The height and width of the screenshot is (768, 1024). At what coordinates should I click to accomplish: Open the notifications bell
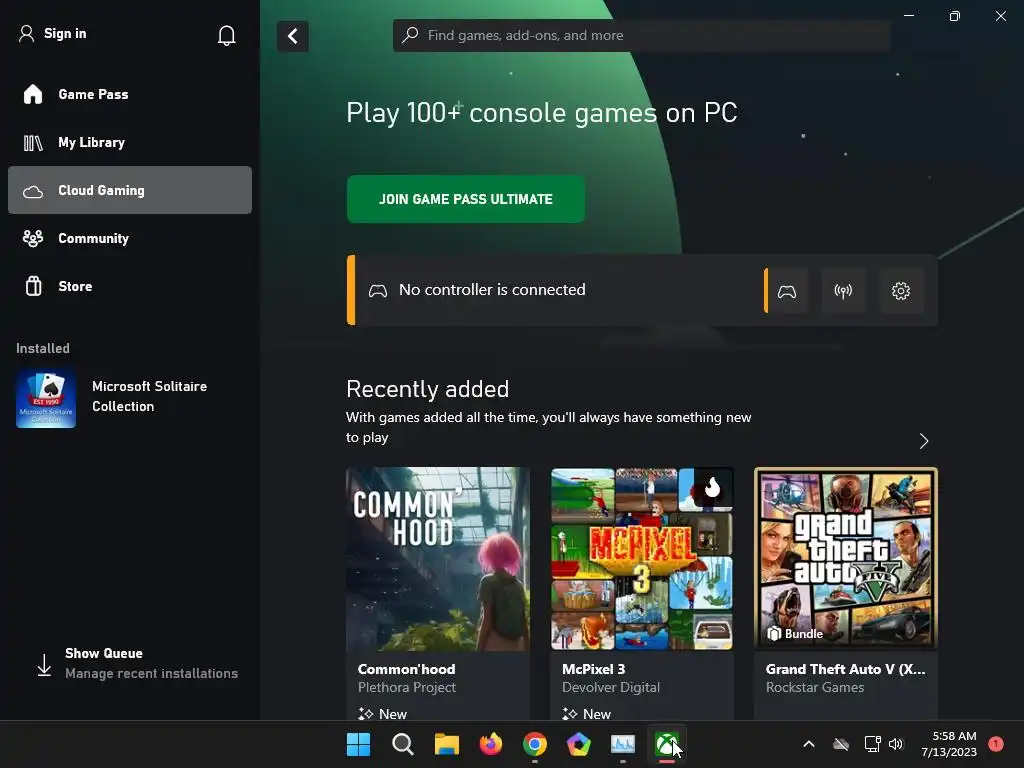[x=226, y=35]
